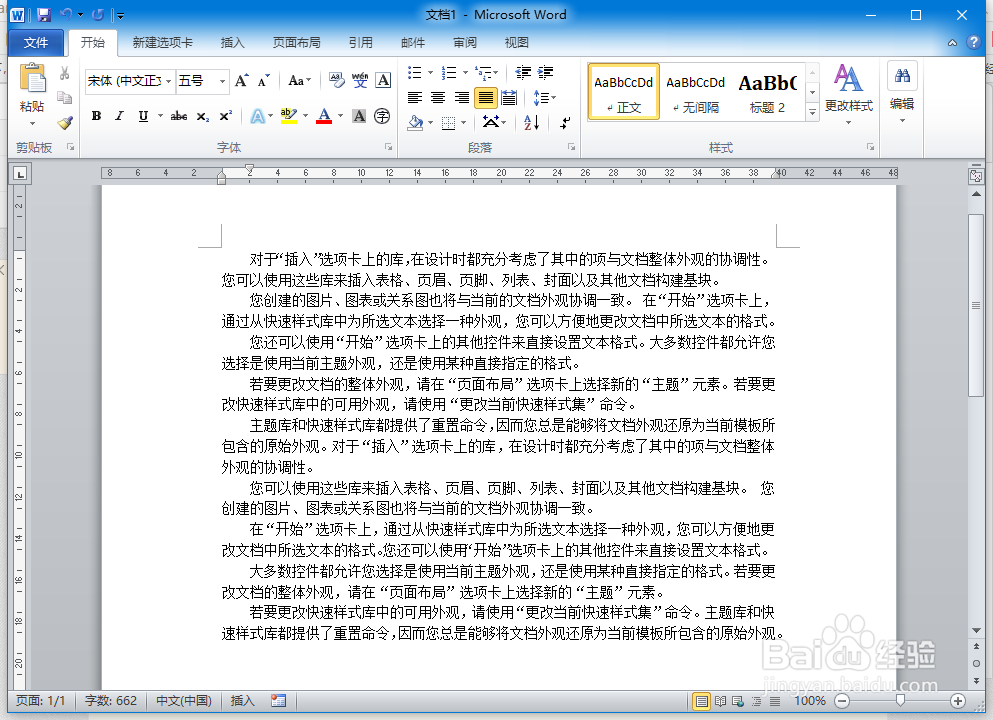This screenshot has height=720, width=993.
Task: Apply Superscript to text
Action: click(225, 114)
